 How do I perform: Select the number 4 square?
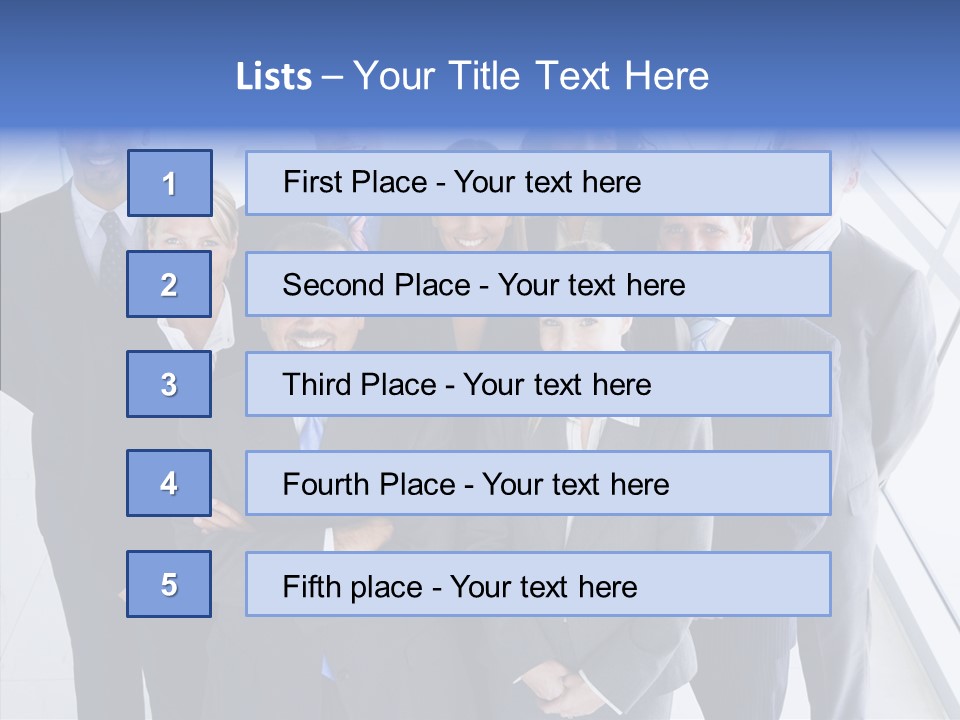[169, 483]
